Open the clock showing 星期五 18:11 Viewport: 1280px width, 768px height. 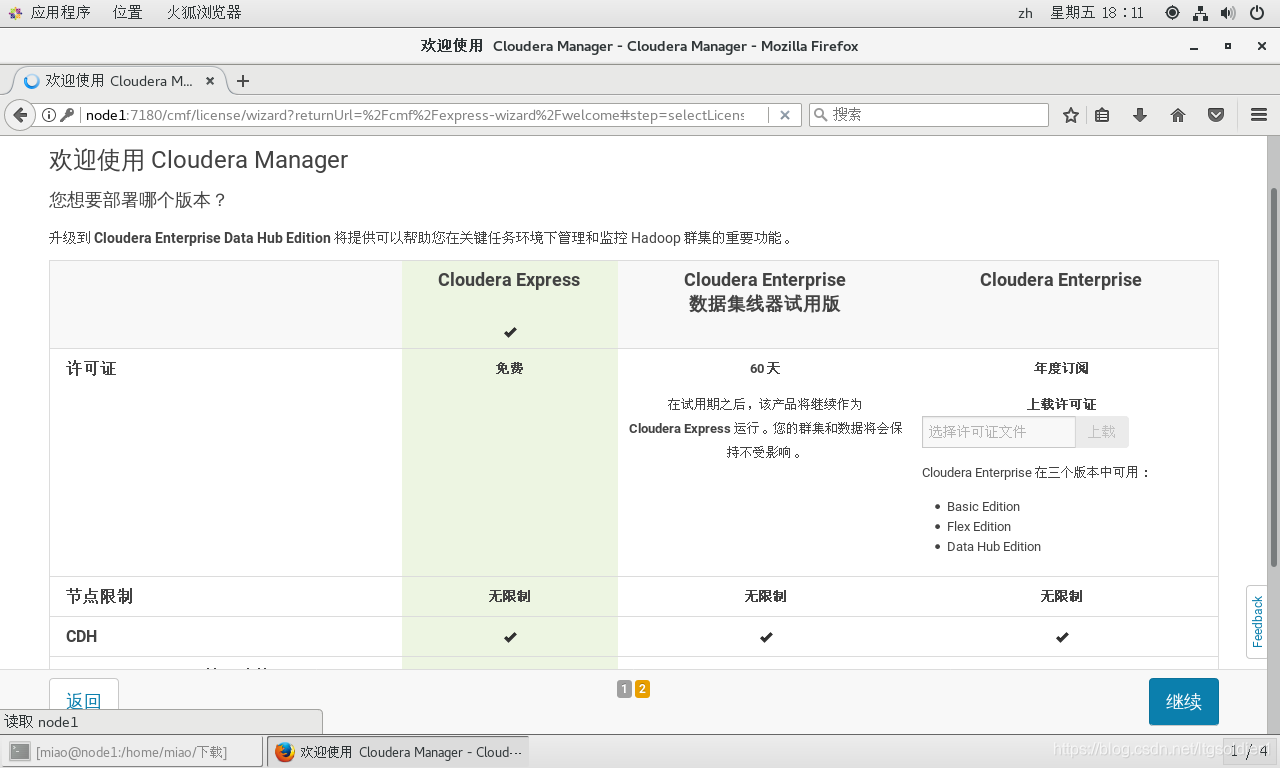pos(1096,13)
